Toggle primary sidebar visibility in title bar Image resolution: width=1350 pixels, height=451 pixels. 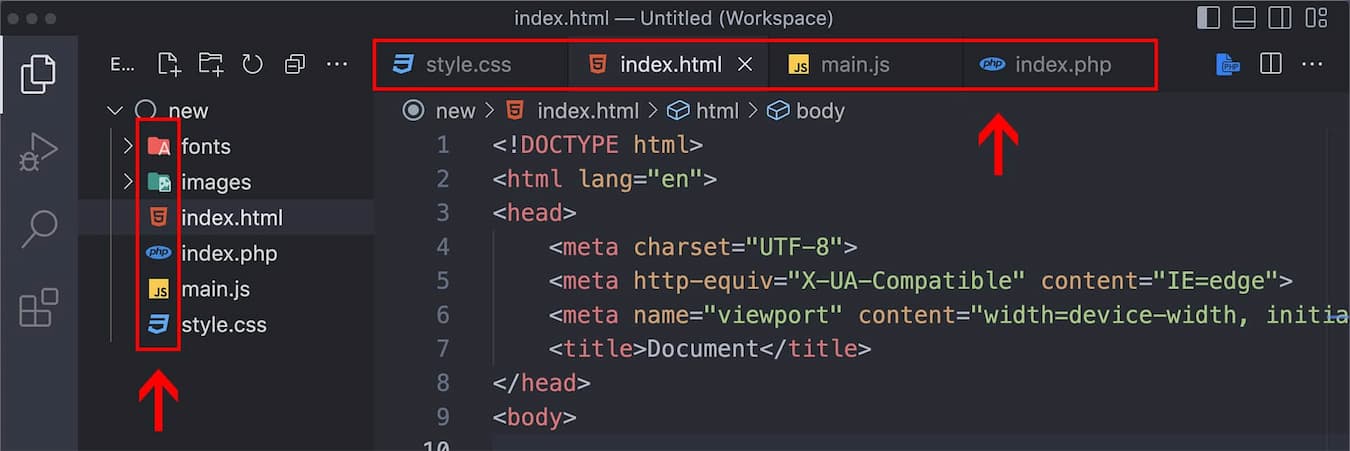pos(1208,18)
